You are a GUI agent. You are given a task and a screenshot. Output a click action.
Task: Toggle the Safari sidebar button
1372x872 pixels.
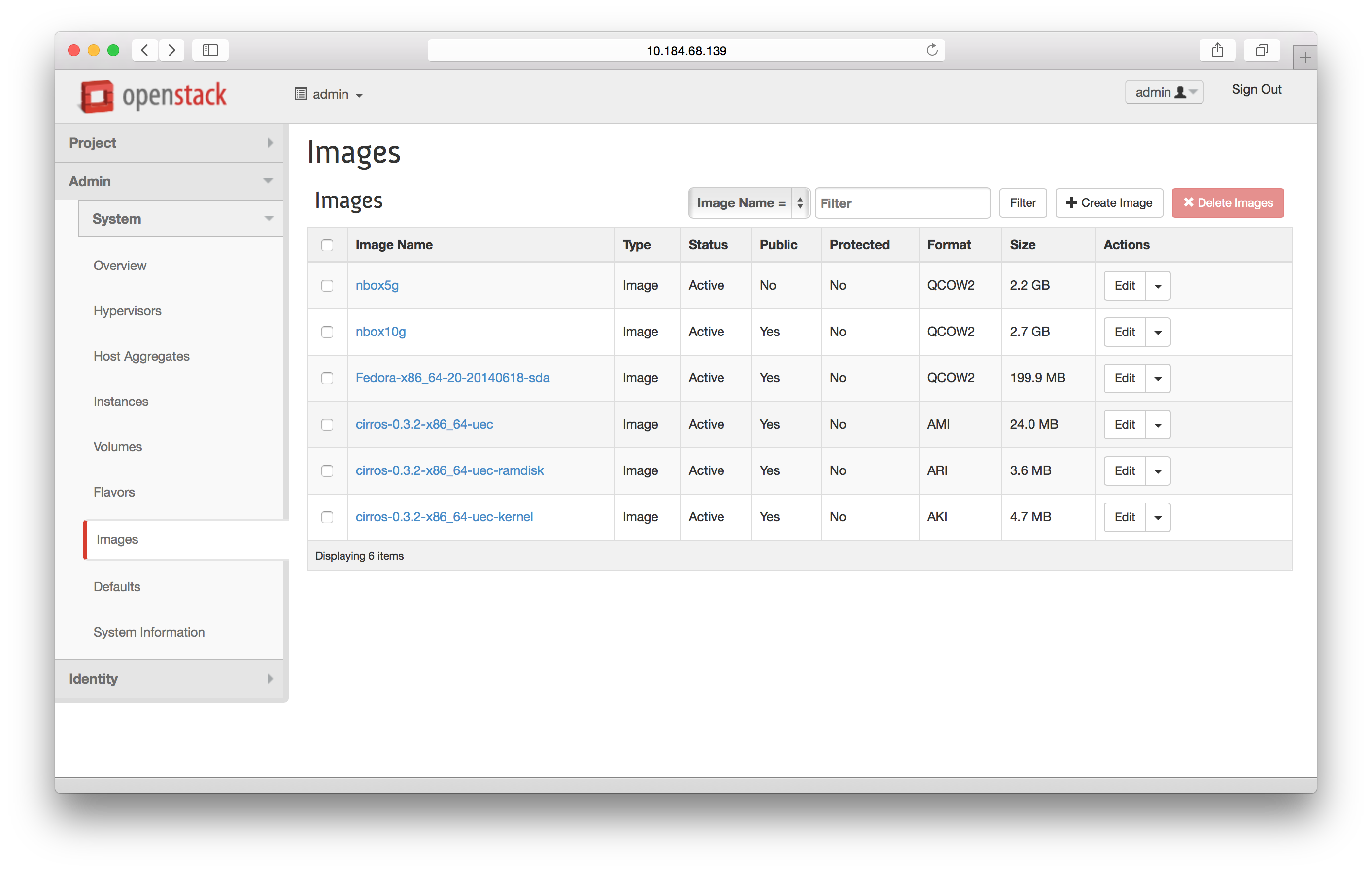tap(210, 50)
